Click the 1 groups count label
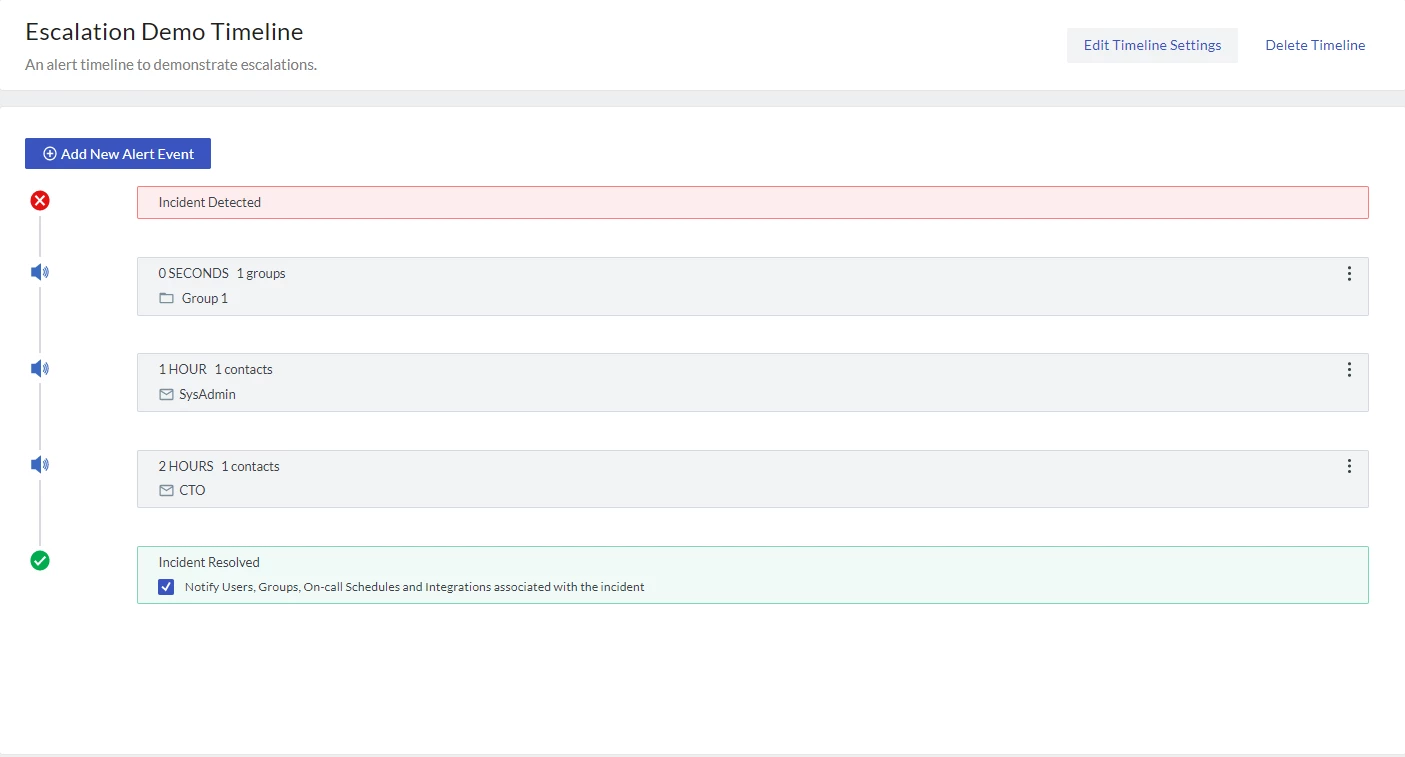The image size is (1405, 757). 261,273
